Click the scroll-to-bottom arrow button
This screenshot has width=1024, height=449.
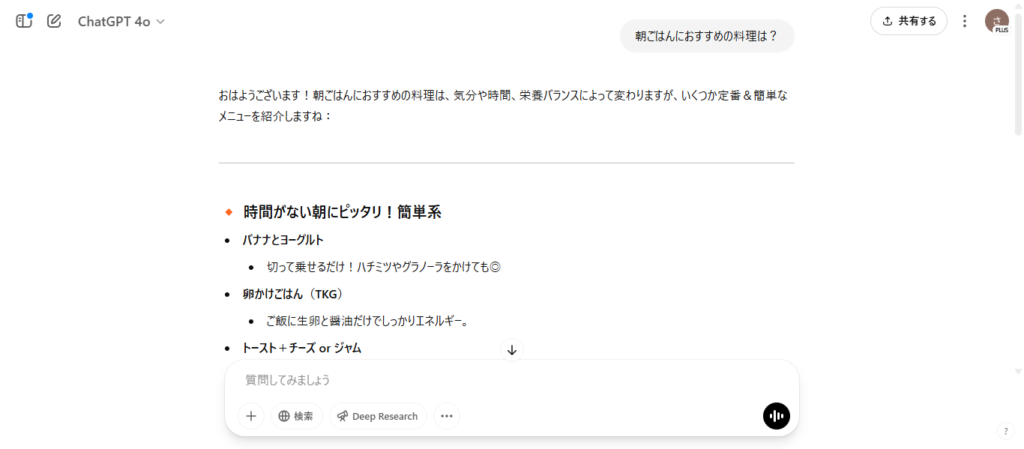pyautogui.click(x=512, y=350)
